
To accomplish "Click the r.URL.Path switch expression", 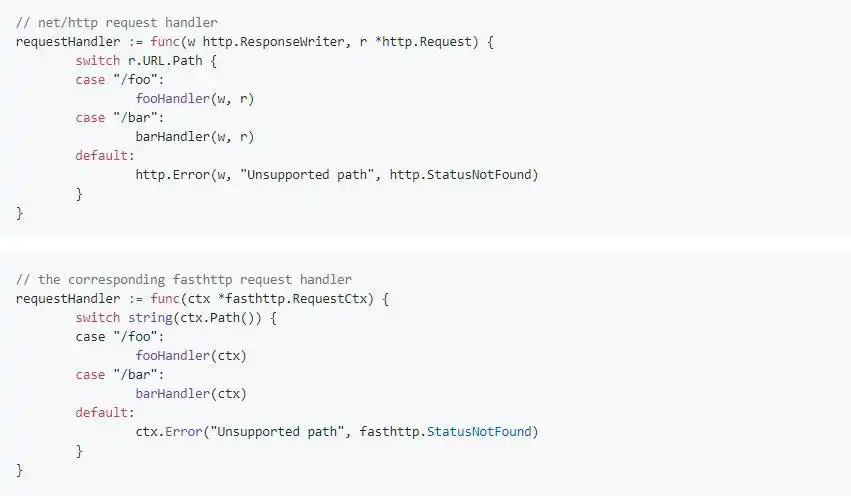I will point(169,60).
